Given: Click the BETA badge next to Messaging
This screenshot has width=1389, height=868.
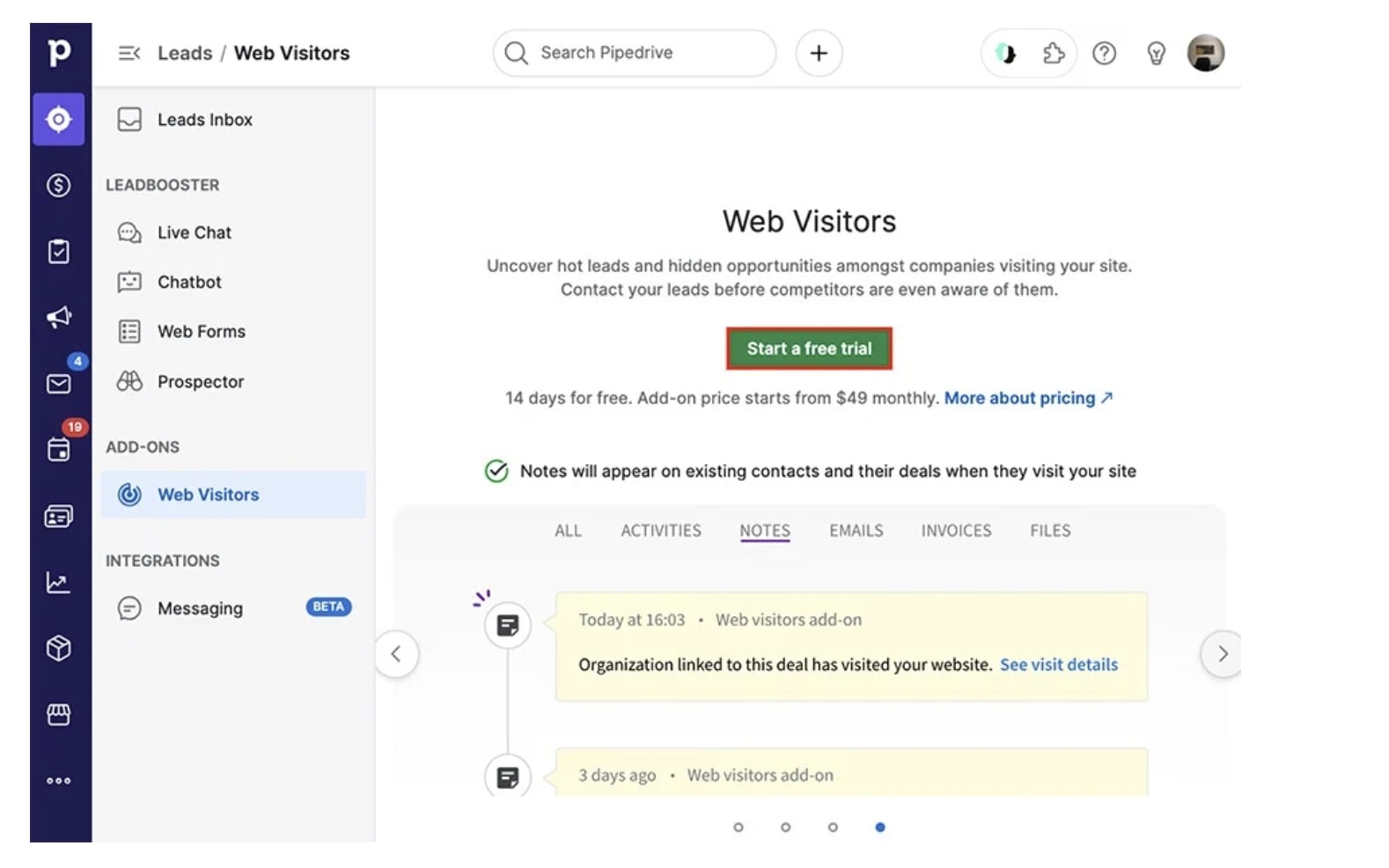Looking at the screenshot, I should 328,607.
